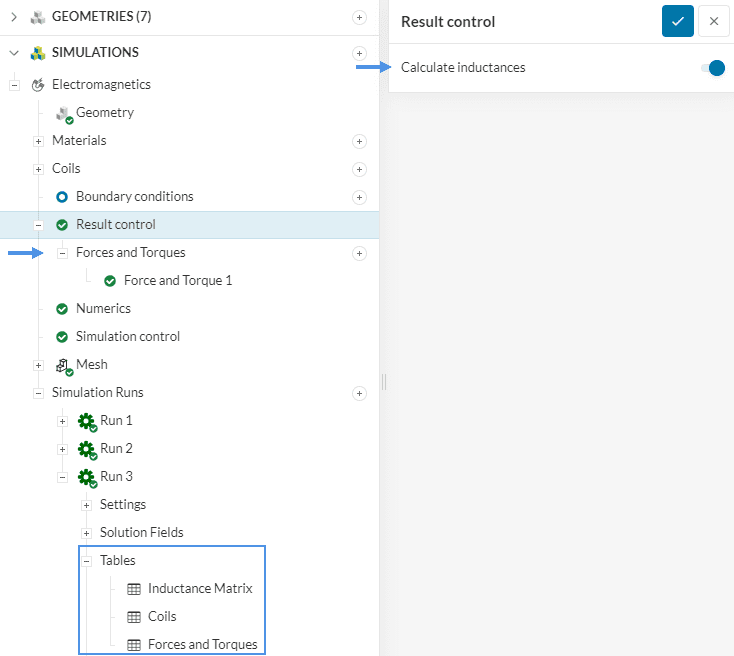Open Force and Torque 1 item

click(x=177, y=281)
